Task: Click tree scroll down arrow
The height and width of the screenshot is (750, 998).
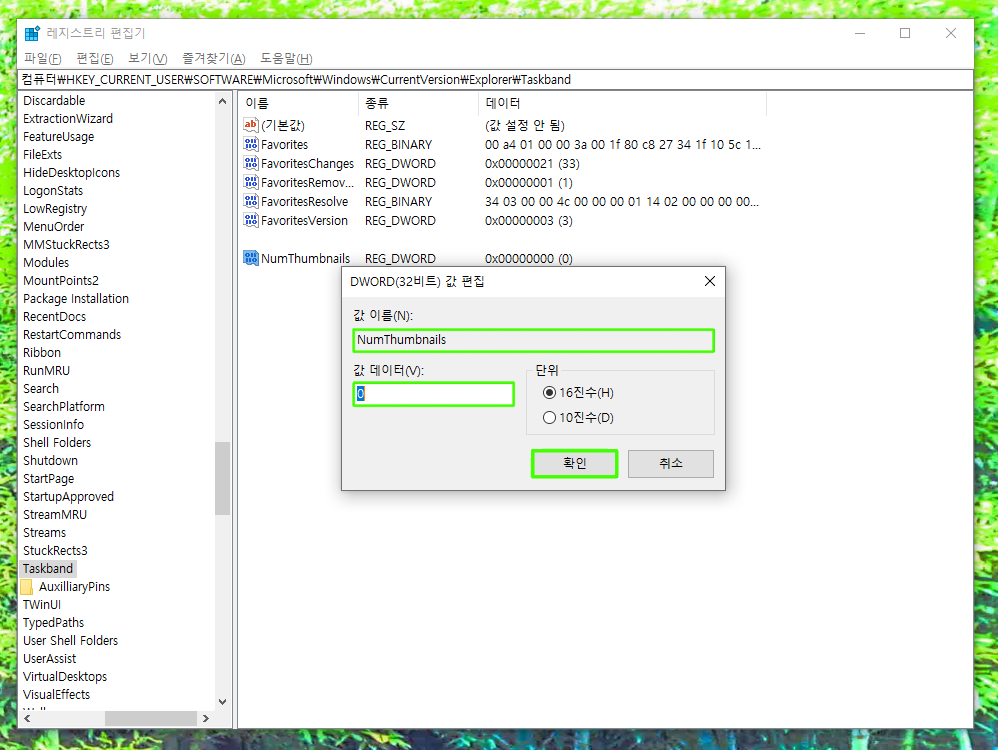Action: coord(222,702)
